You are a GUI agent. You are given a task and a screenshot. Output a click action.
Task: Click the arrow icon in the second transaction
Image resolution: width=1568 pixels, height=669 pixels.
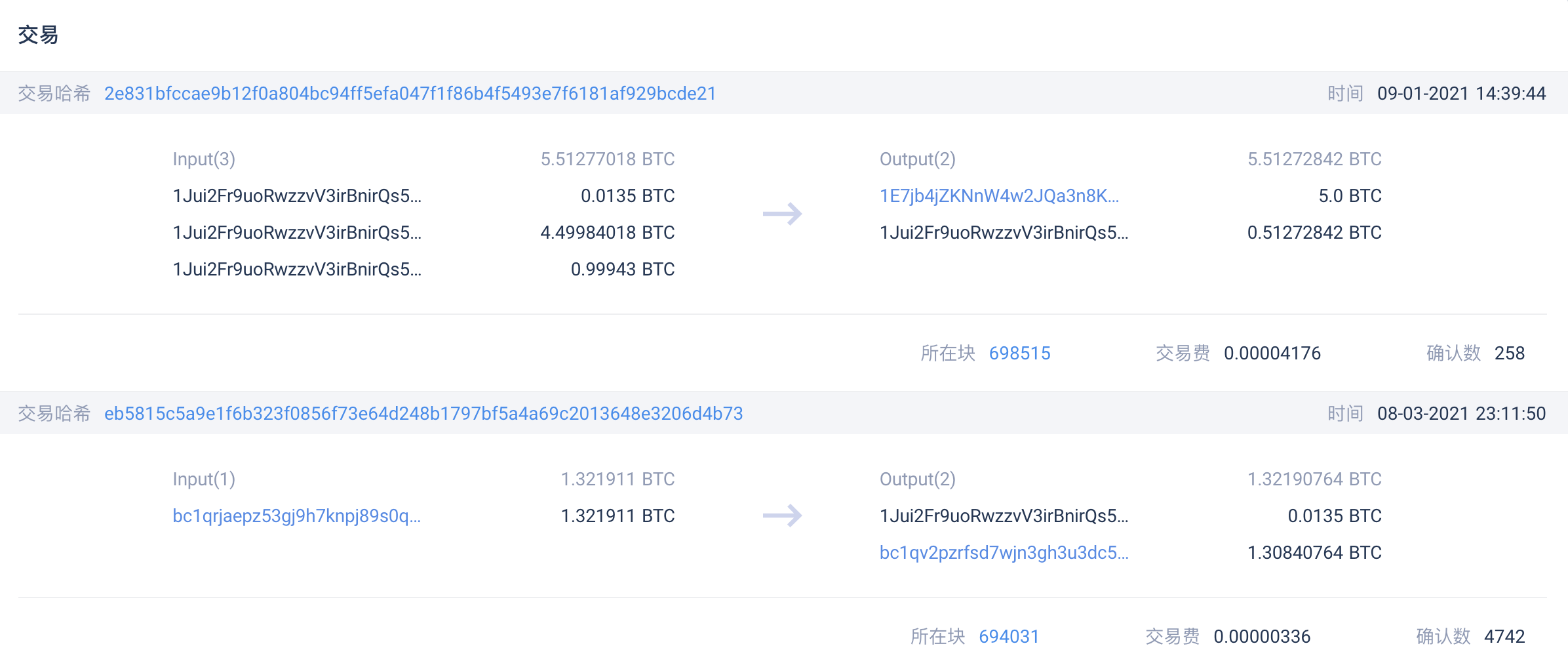[782, 516]
